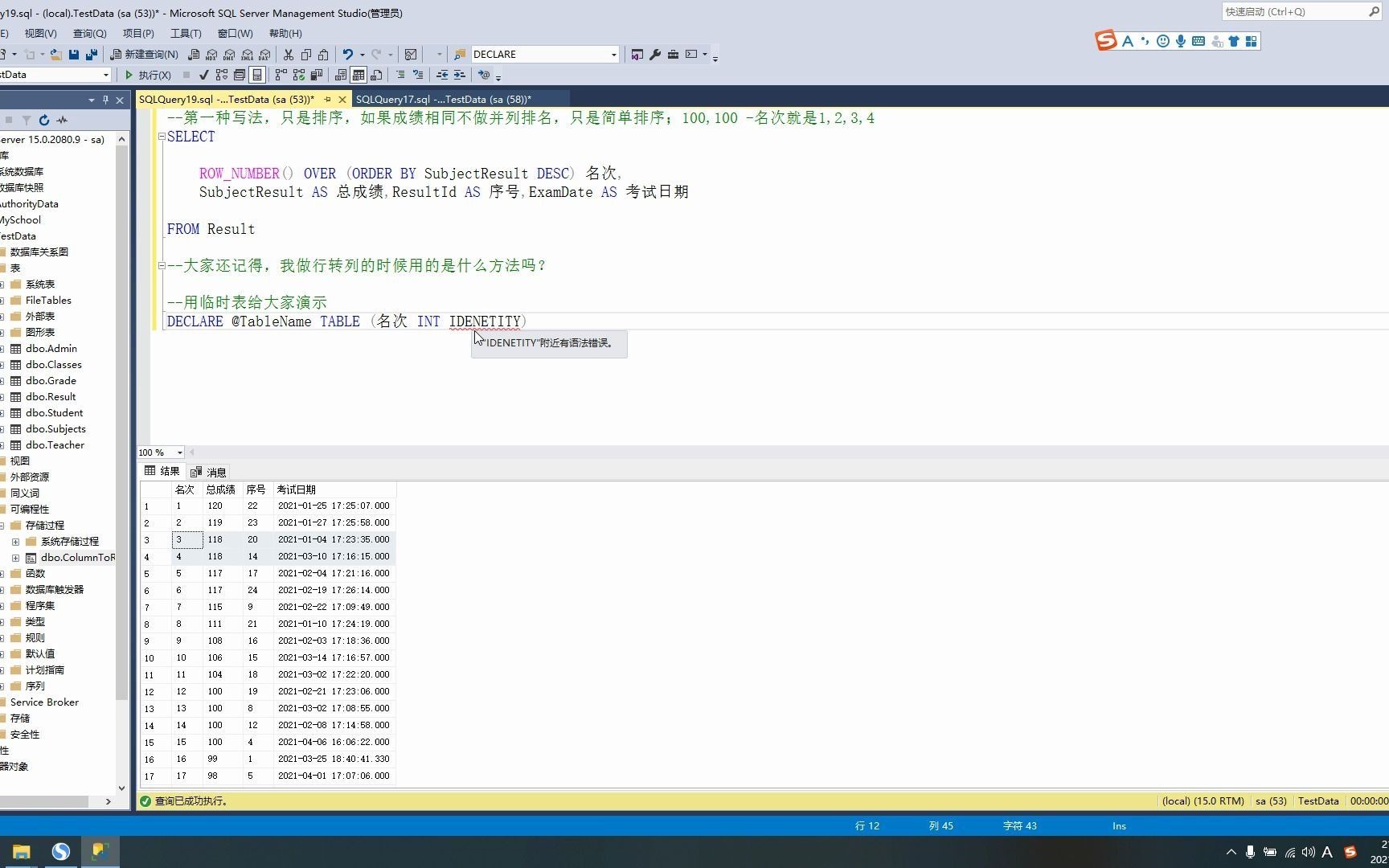Click the Save icon in toolbar

pyautogui.click(x=74, y=55)
